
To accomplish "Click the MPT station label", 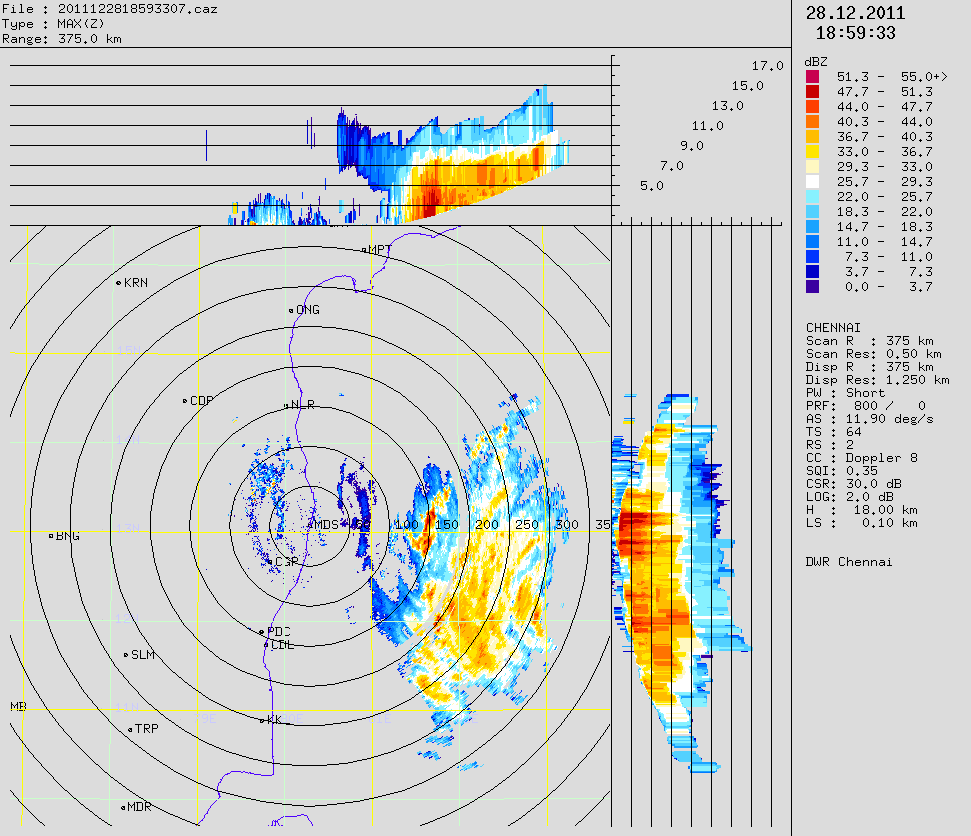I will point(380,250).
